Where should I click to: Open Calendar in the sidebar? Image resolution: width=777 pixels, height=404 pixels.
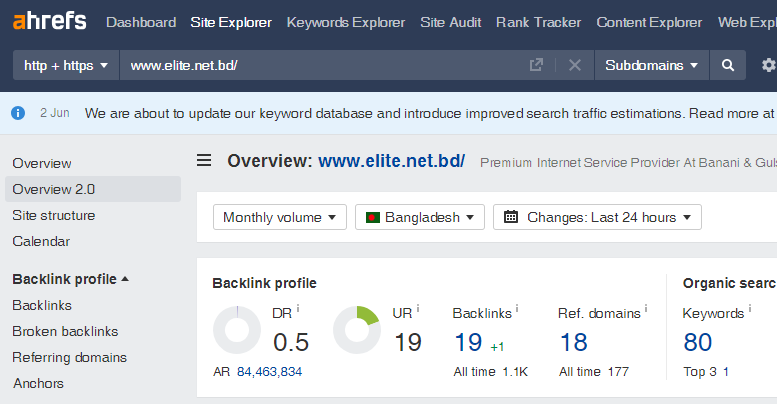[41, 241]
